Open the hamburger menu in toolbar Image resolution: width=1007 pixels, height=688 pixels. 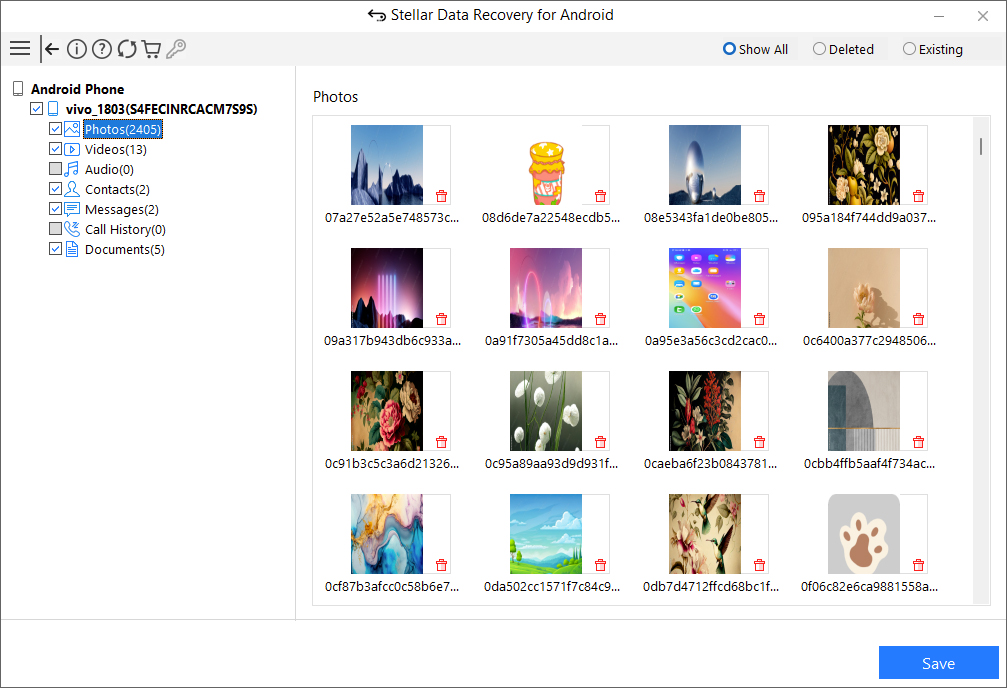tap(19, 49)
